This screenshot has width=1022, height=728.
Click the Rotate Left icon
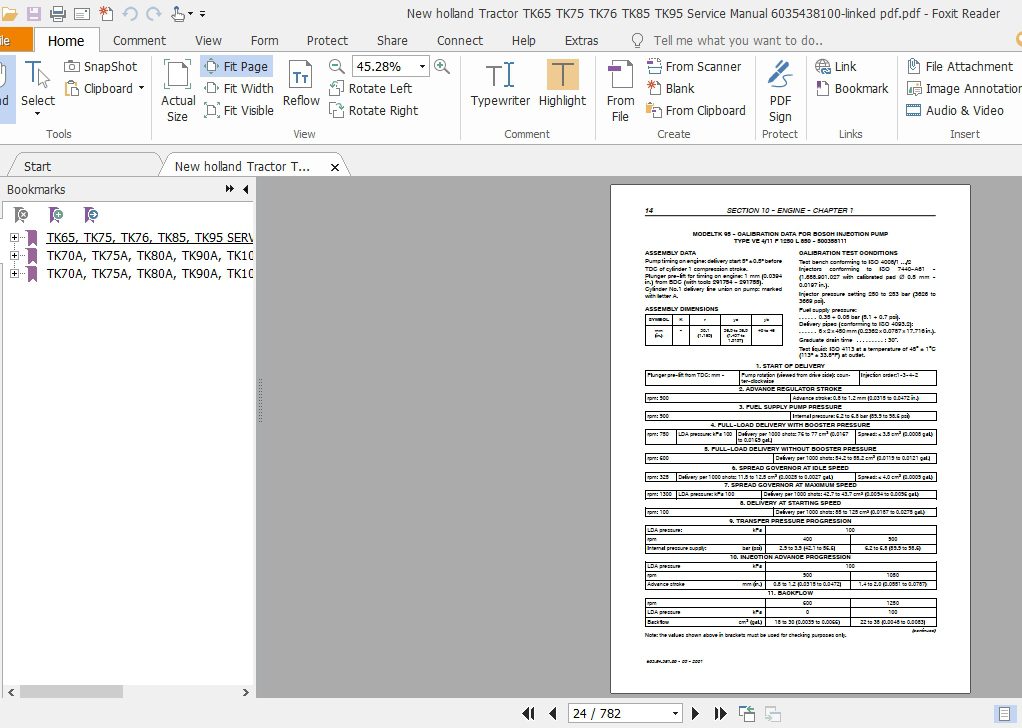[x=337, y=88]
